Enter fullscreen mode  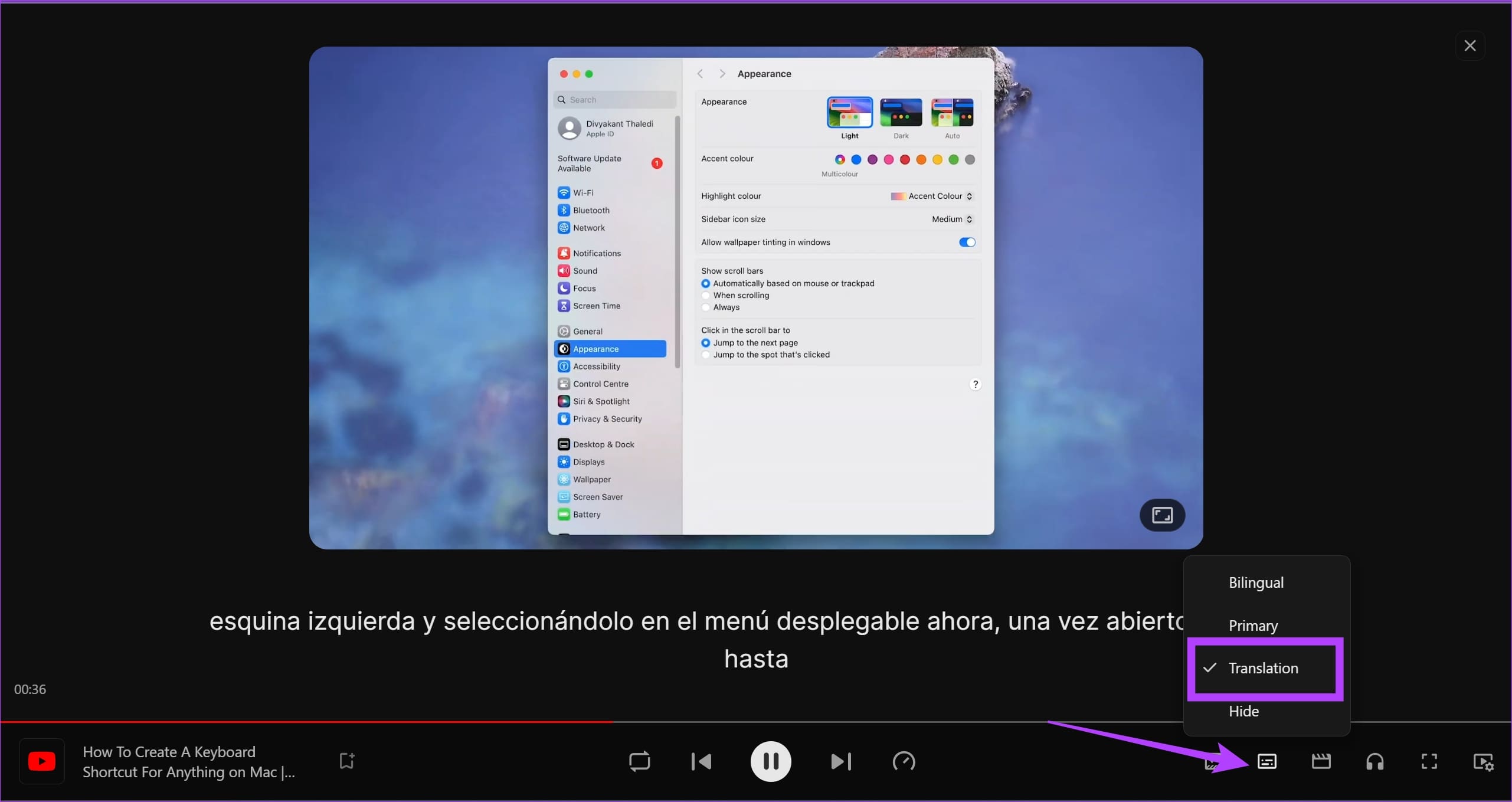click(1429, 762)
